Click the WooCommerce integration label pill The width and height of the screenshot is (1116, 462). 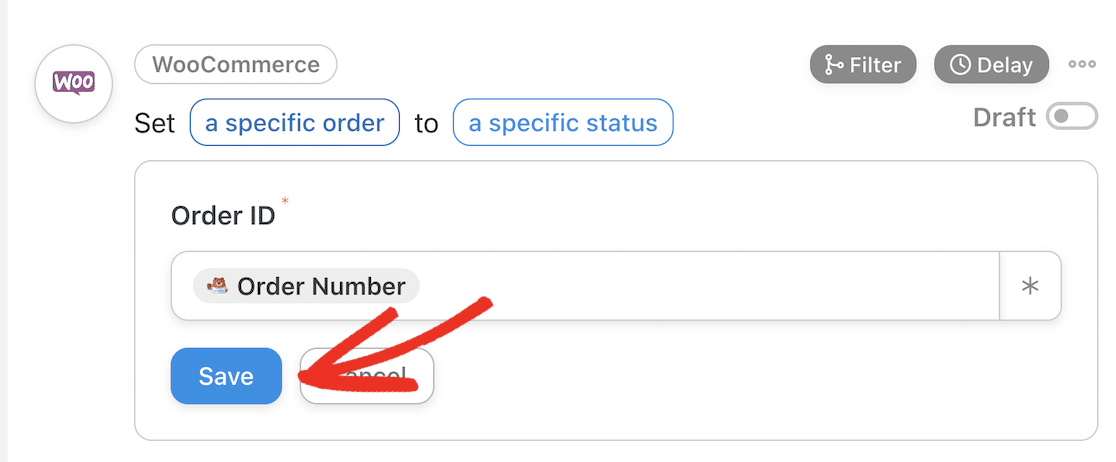(236, 65)
